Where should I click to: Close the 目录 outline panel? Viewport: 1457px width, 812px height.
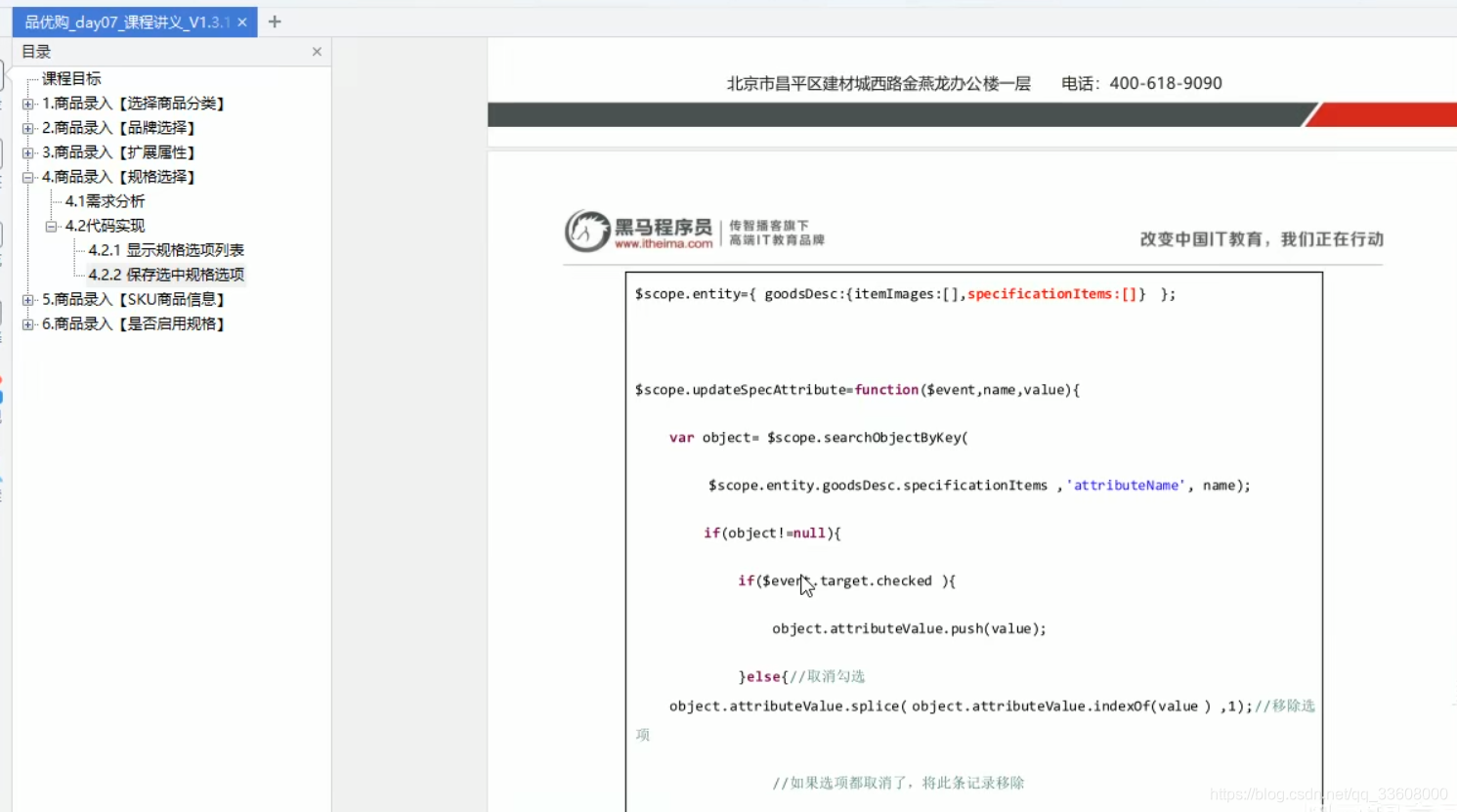coord(317,52)
